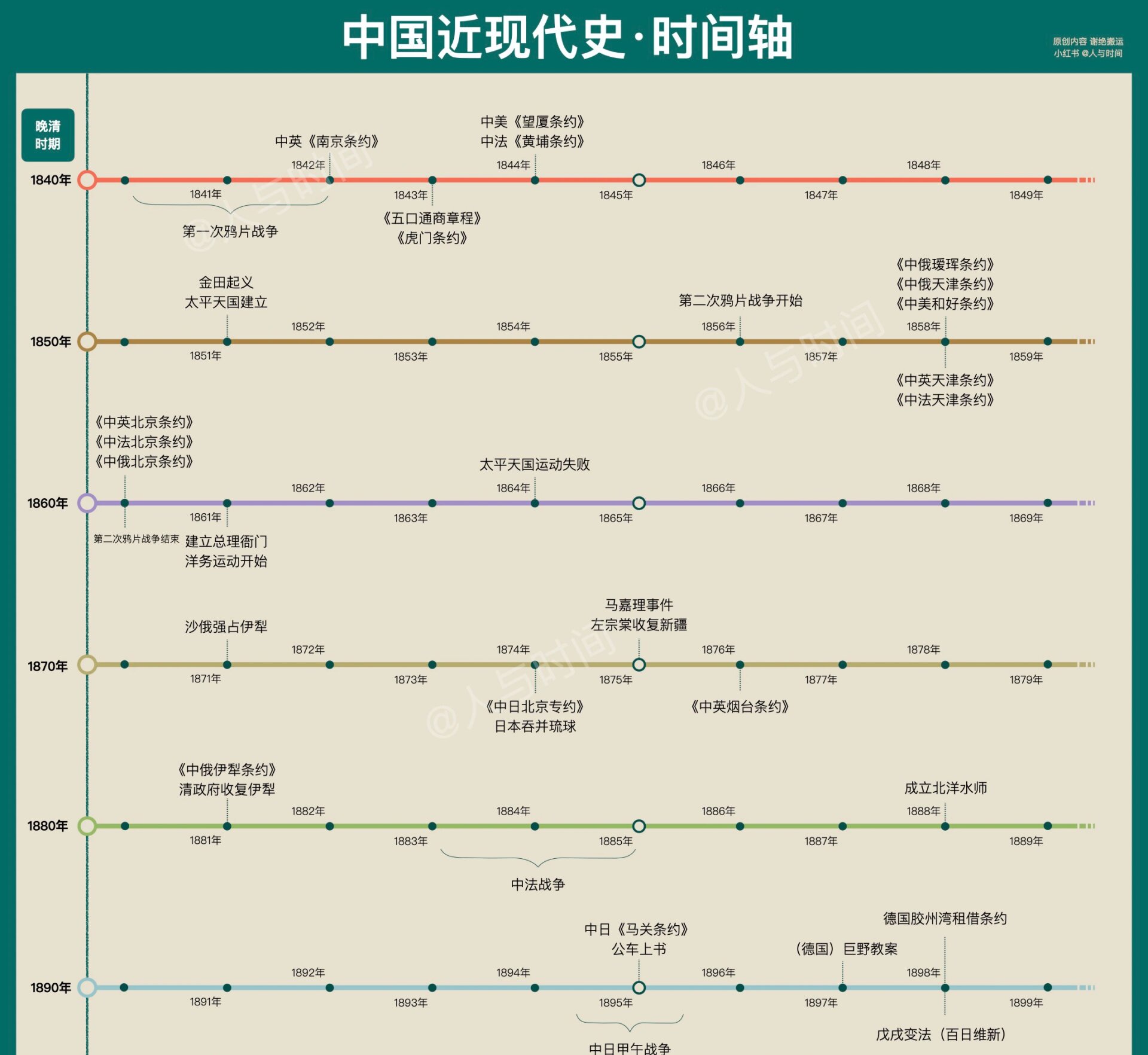Select the 左宗棠收复新疆 label
The image size is (1148, 1055).
click(x=639, y=624)
